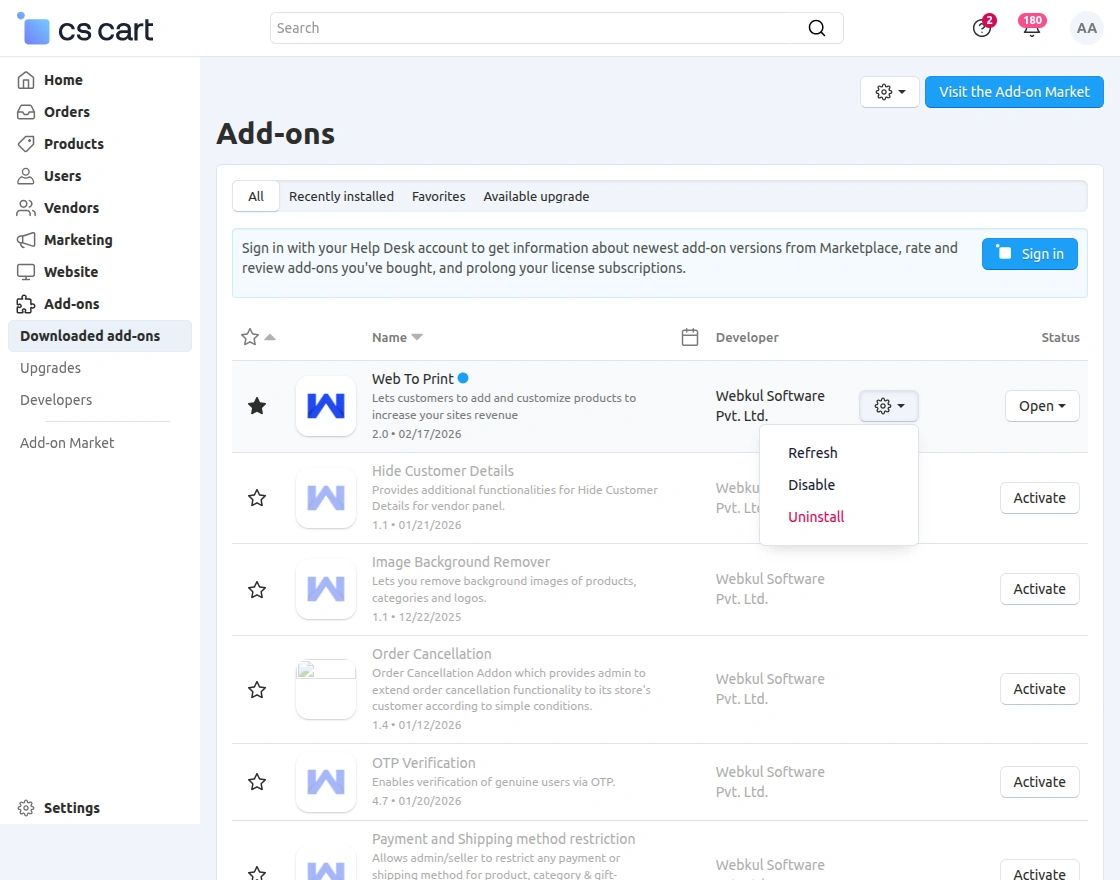
Task: Activate the Image Background Remover add-on
Action: (x=1039, y=589)
